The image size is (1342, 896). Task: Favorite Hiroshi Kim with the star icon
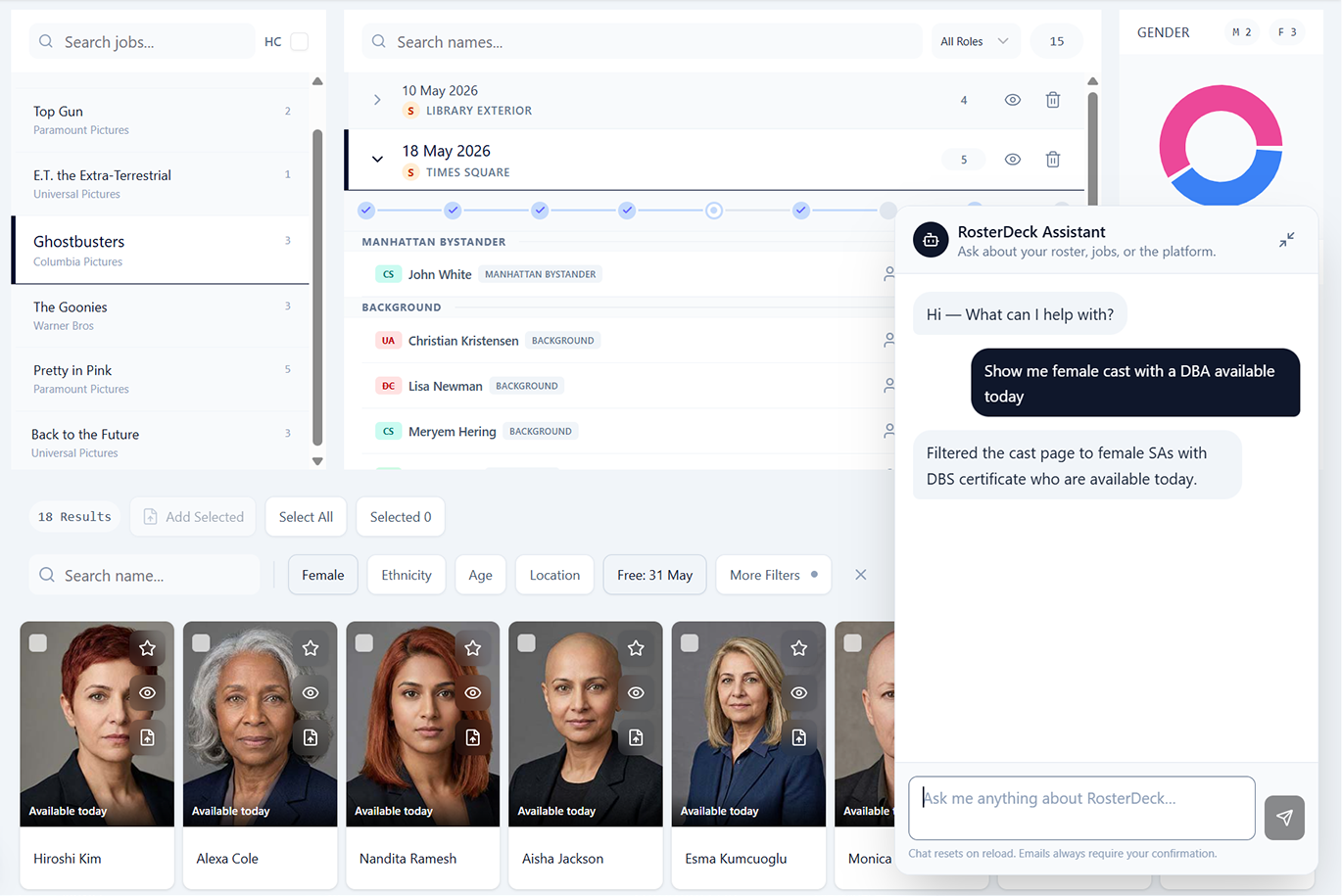147,648
